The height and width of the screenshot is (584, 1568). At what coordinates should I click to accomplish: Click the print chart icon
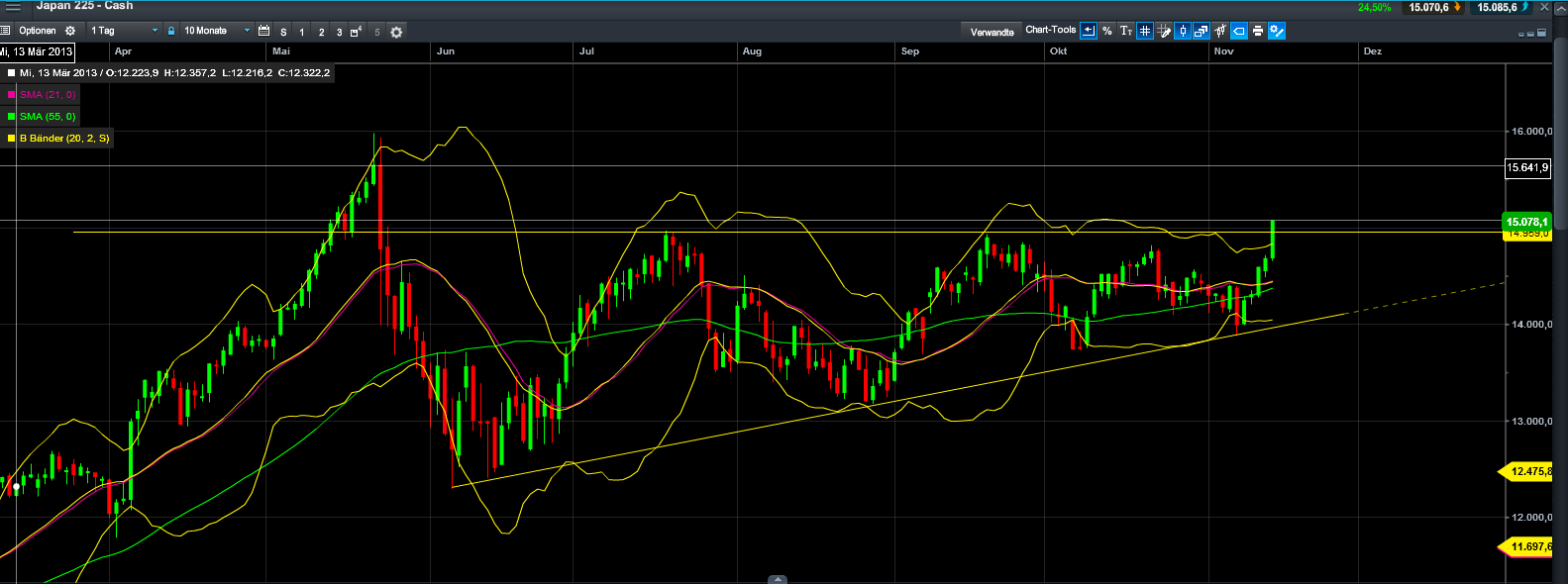pos(1258,31)
